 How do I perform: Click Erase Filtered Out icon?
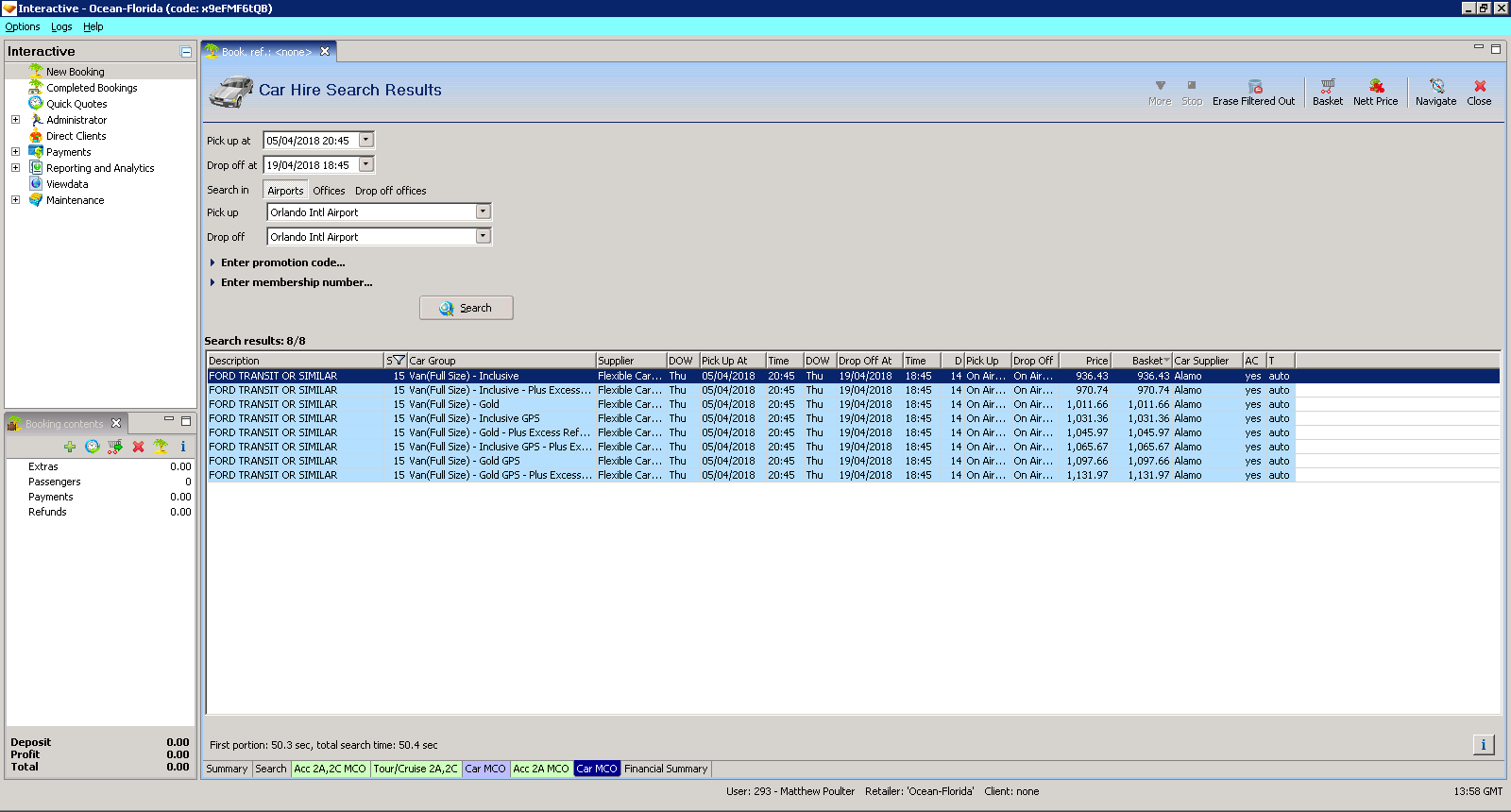(x=1254, y=87)
